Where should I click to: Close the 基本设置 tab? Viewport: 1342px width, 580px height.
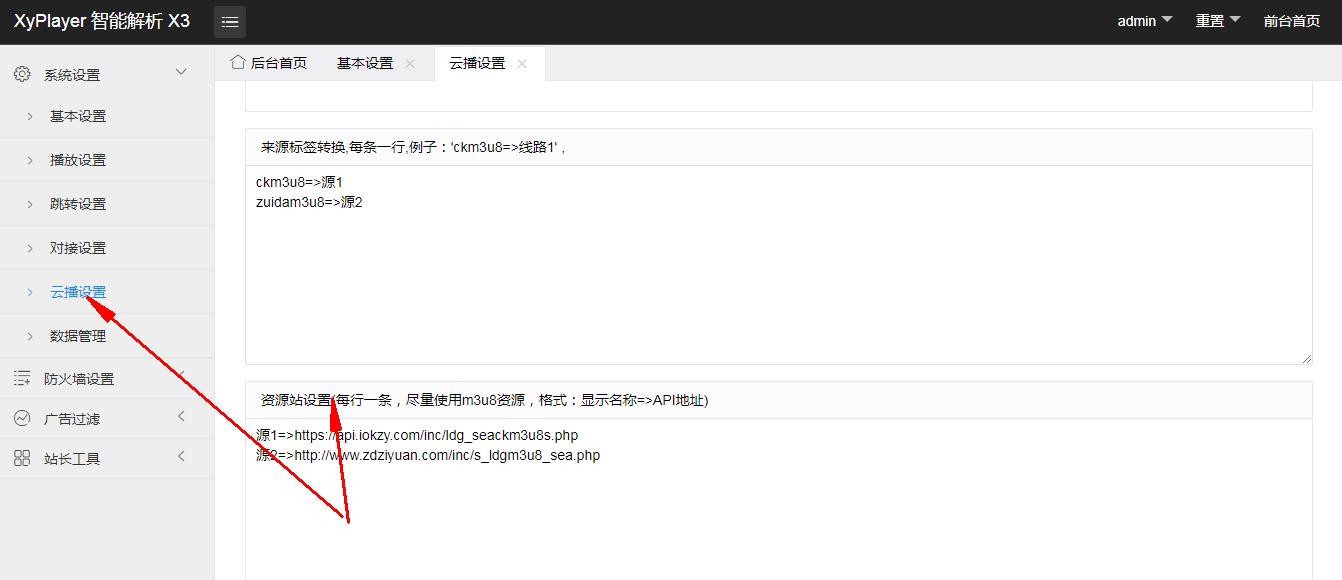click(x=410, y=63)
